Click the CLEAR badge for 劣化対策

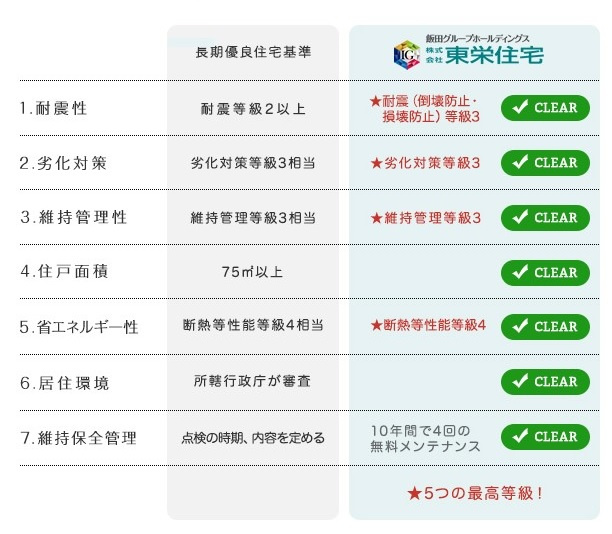pyautogui.click(x=545, y=163)
